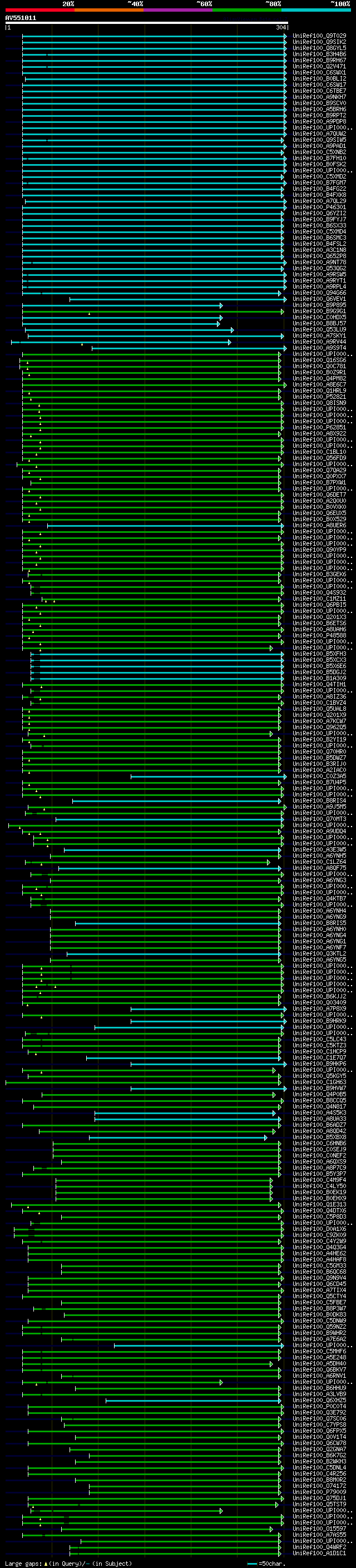
Task: Select subject UniRef100_B7FH10
Action: (319, 159)
